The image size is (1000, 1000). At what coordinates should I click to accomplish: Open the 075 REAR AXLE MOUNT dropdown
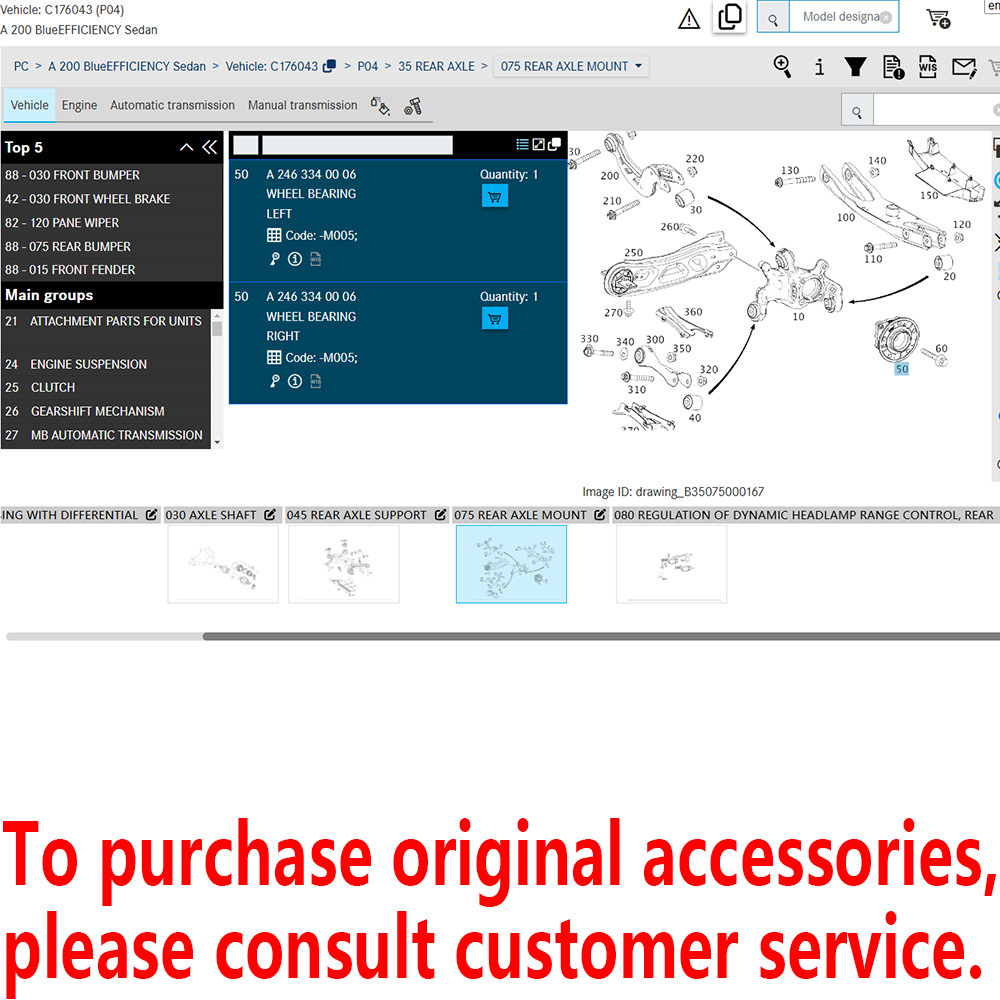click(571, 66)
